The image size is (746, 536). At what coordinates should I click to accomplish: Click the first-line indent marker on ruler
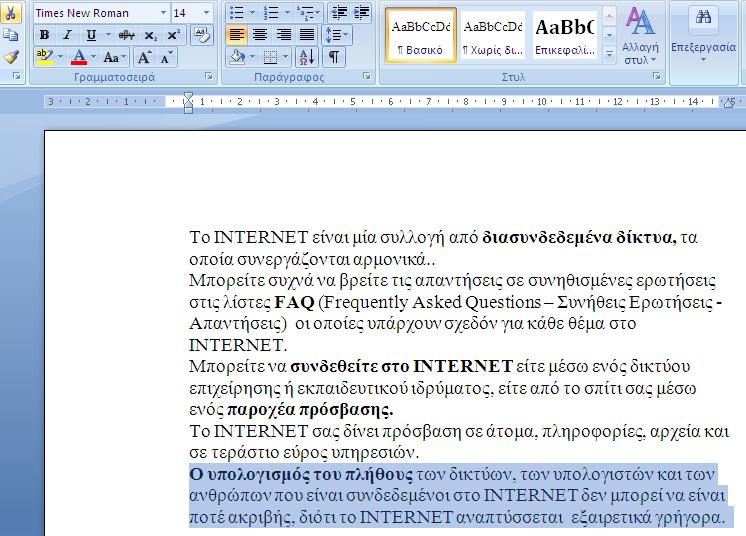(x=188, y=97)
